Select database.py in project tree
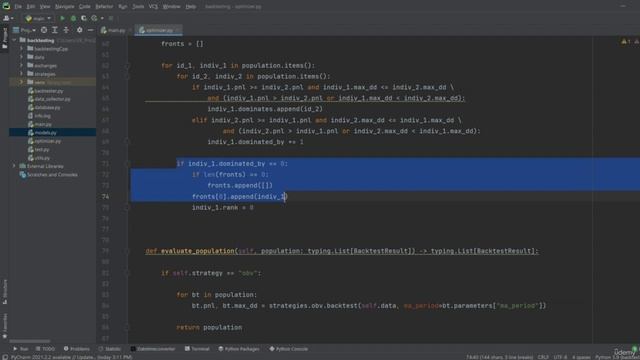 (47, 107)
